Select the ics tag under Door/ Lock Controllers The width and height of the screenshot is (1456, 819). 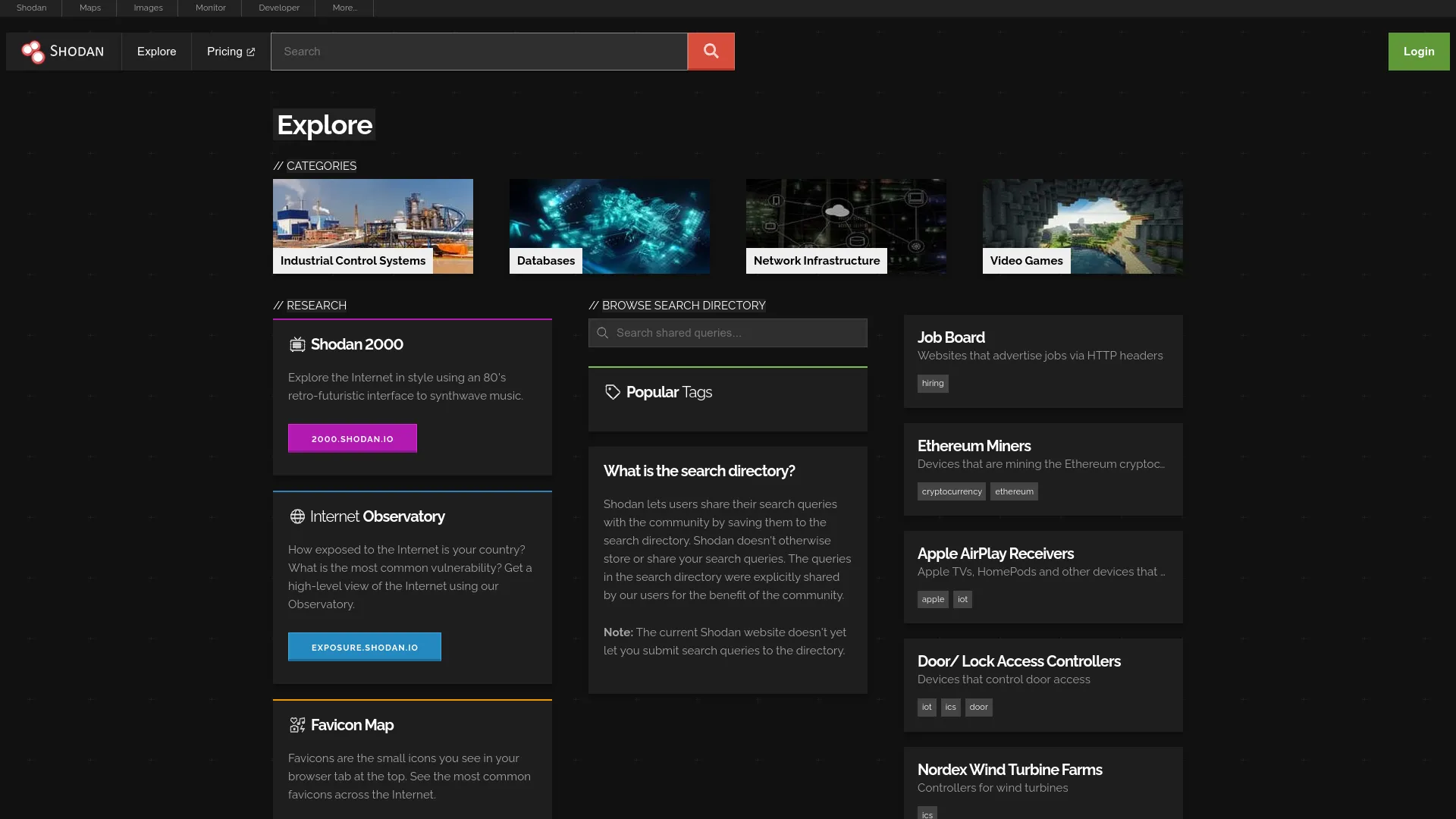951,708
